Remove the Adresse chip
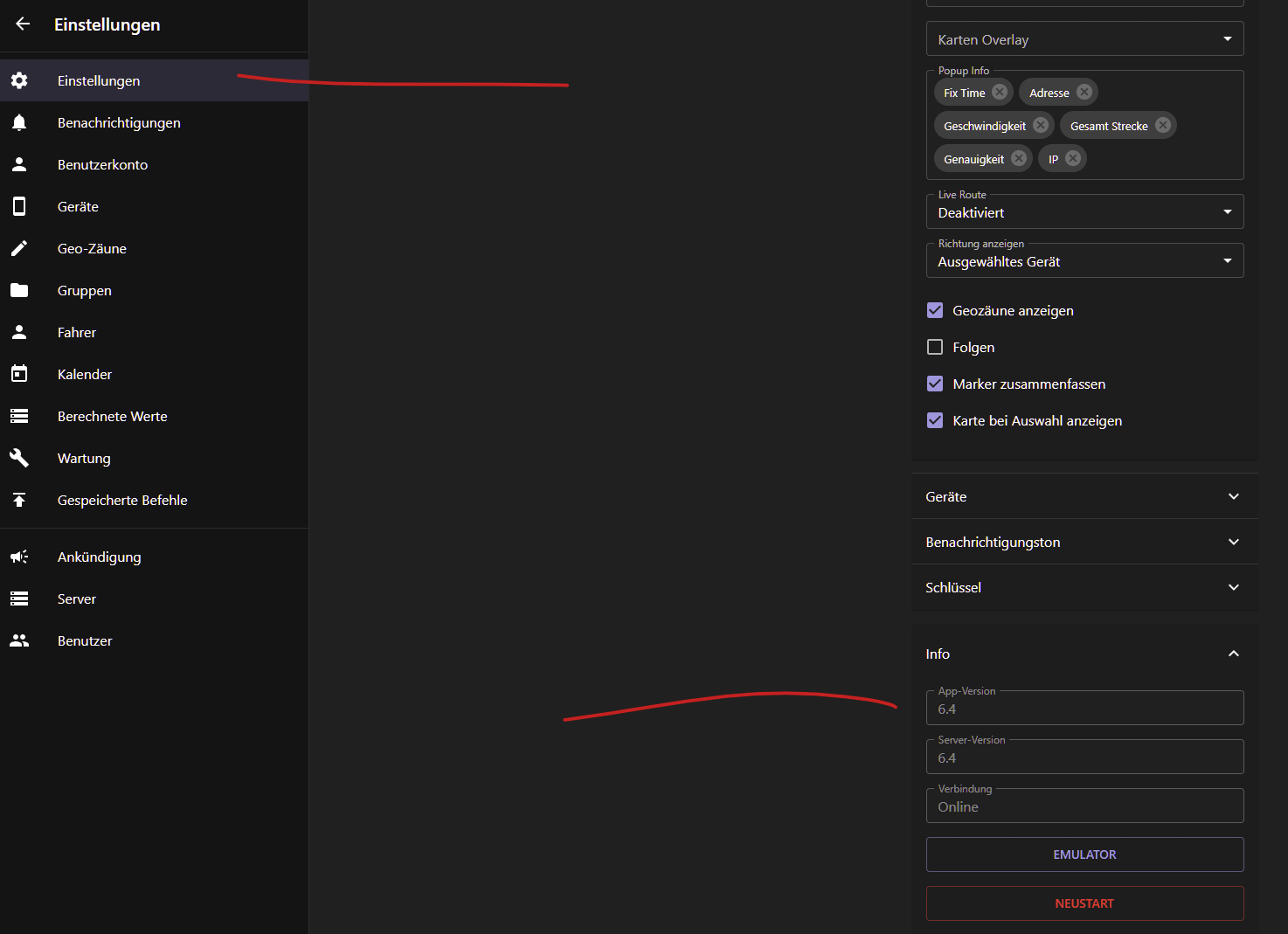 point(1084,92)
